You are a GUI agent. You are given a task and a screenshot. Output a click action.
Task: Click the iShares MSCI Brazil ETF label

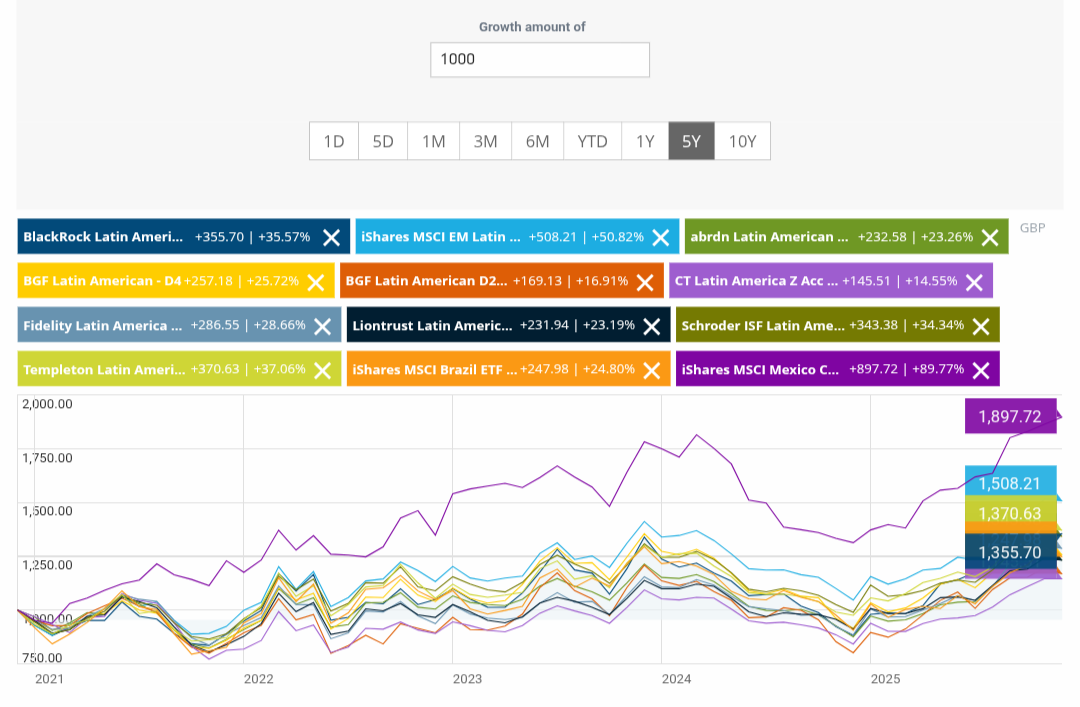435,370
